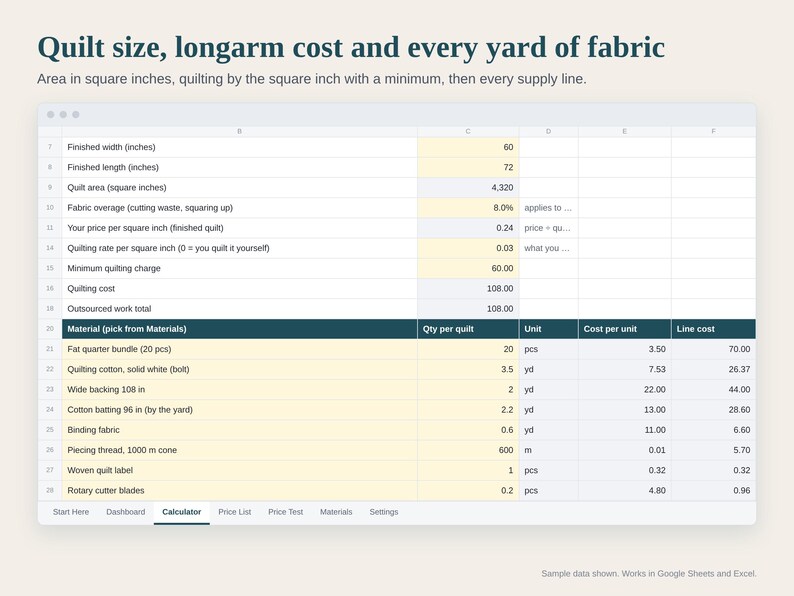Select column F header
The image size is (794, 596).
click(713, 132)
